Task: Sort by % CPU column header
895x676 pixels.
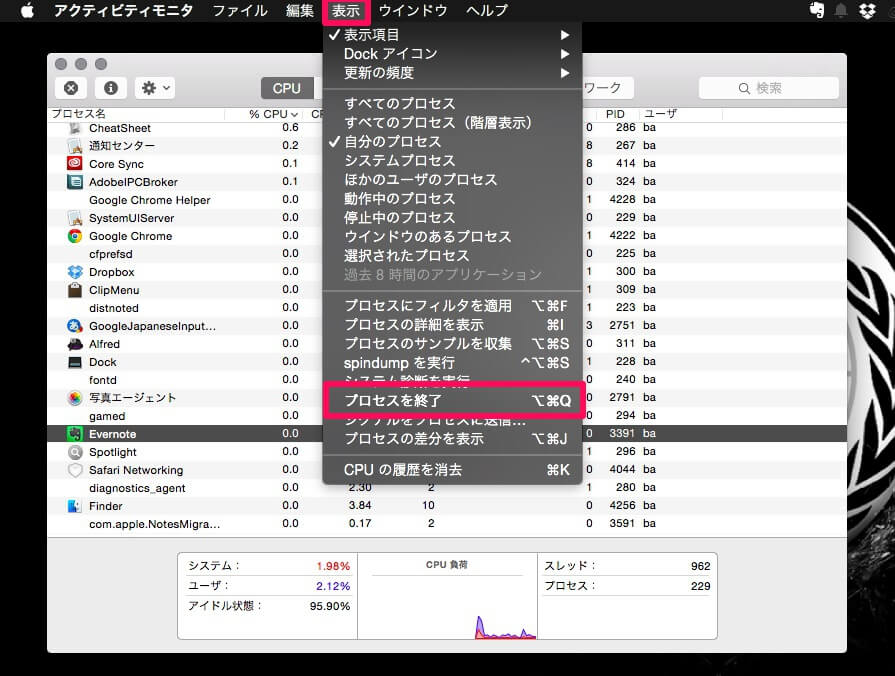Action: 273,114
